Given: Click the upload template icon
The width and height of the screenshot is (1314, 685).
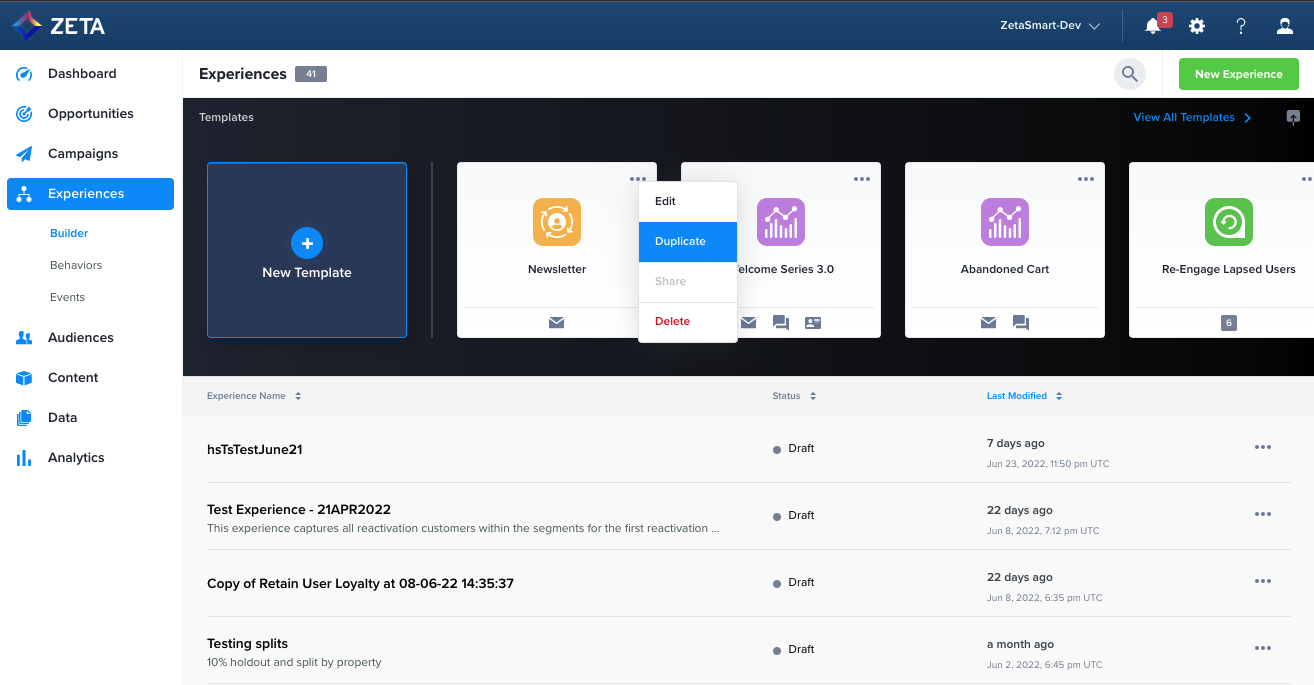Looking at the screenshot, I should [1293, 117].
